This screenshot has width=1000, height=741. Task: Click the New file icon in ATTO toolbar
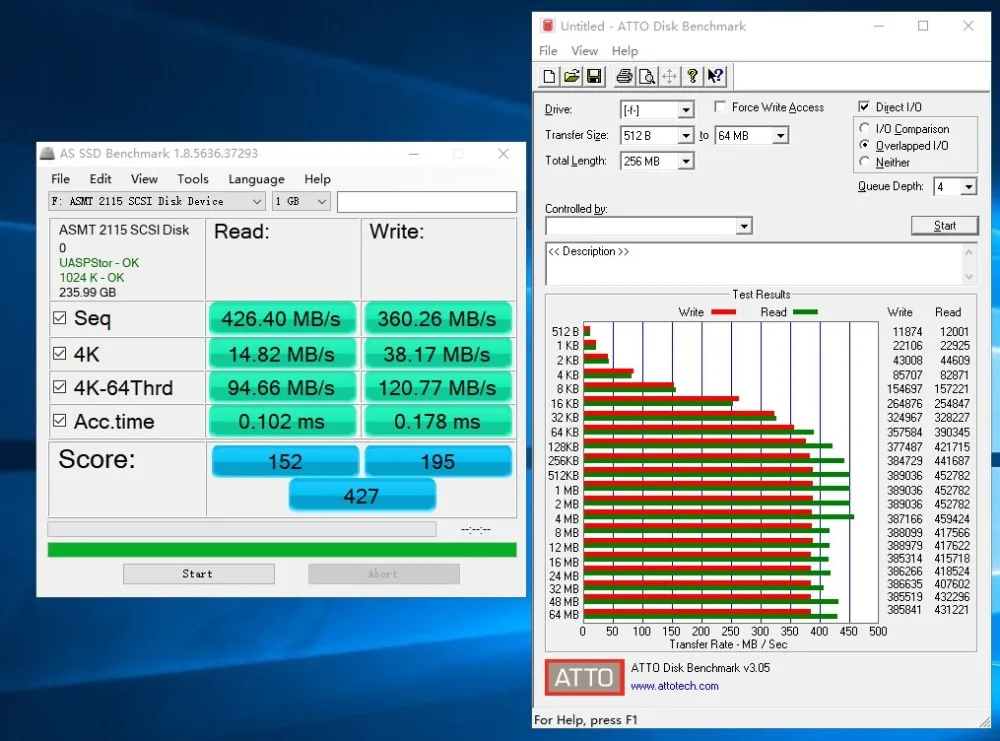pos(549,77)
